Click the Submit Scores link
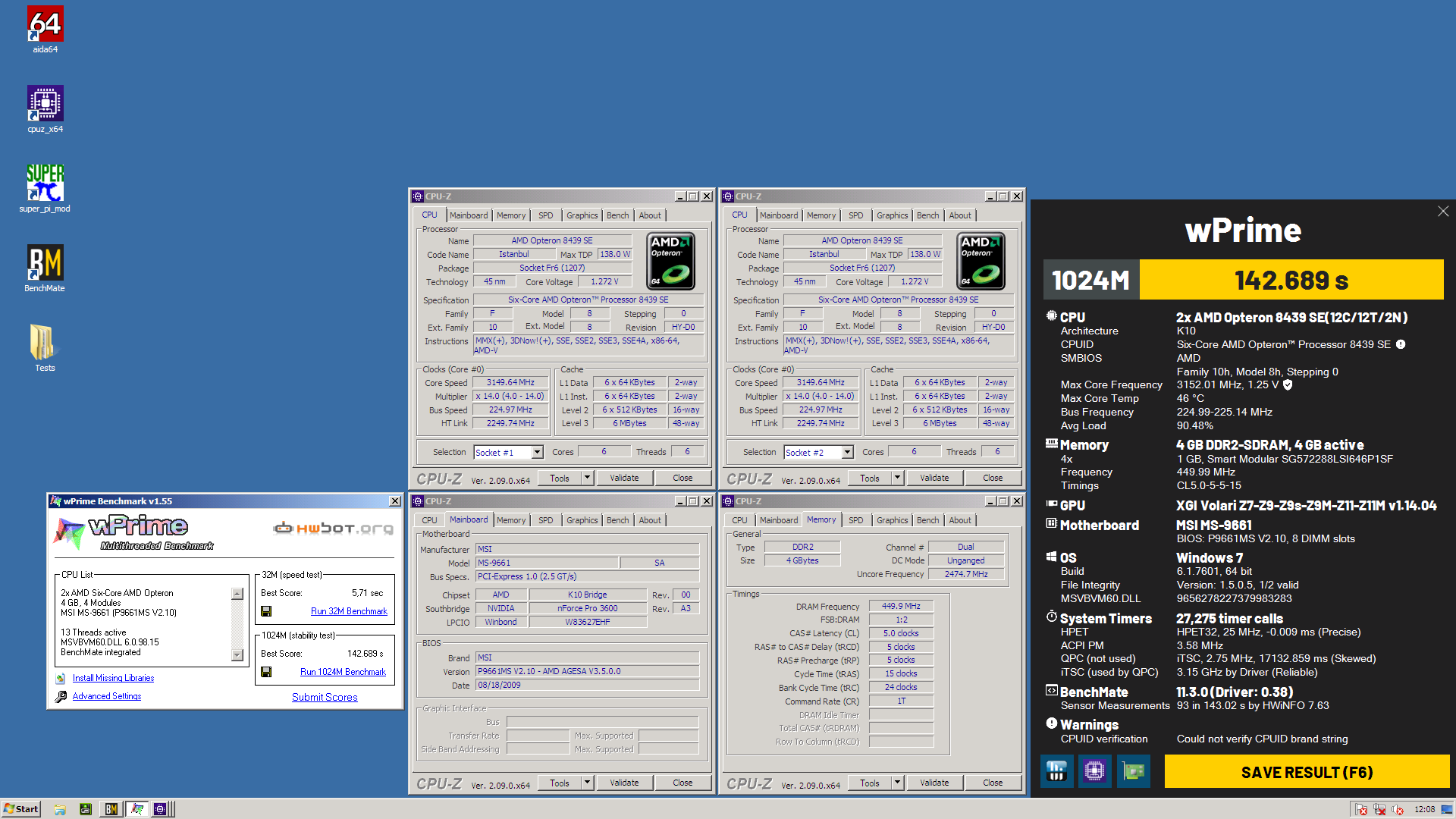 pyautogui.click(x=325, y=697)
